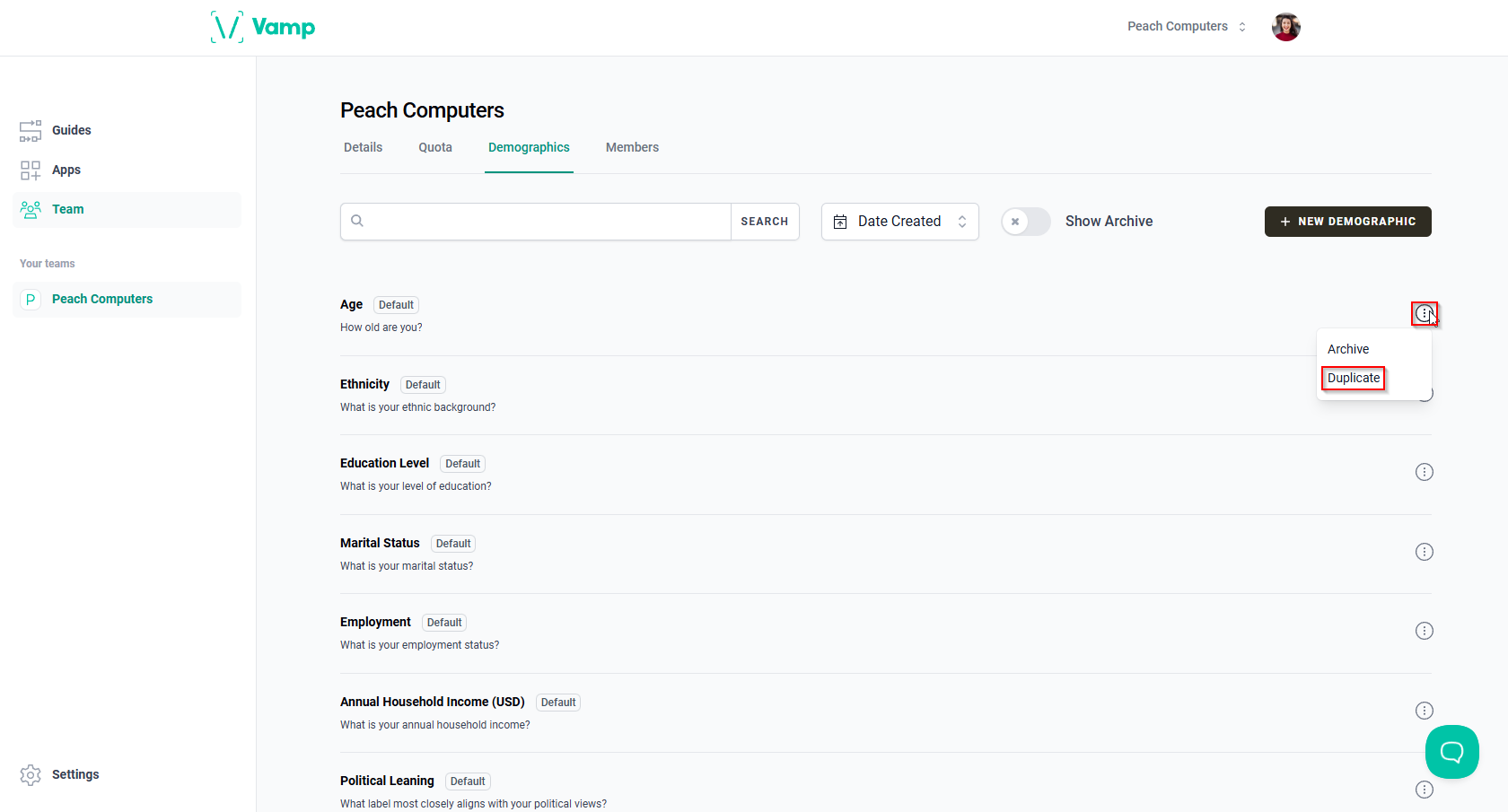Click the calendar icon in Date Created
1508x812 pixels.
840,222
